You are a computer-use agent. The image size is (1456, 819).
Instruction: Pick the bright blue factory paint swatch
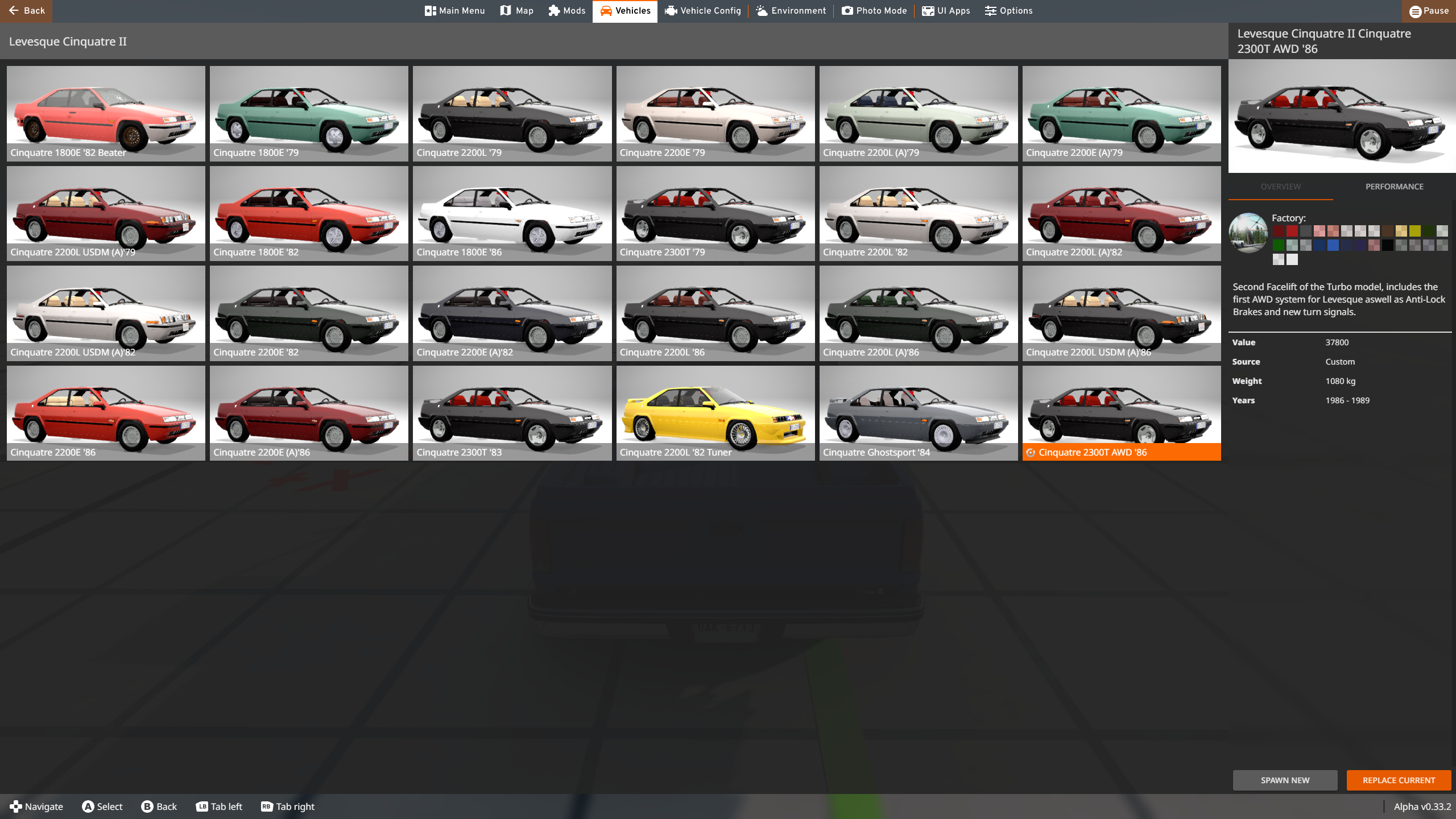click(1333, 245)
